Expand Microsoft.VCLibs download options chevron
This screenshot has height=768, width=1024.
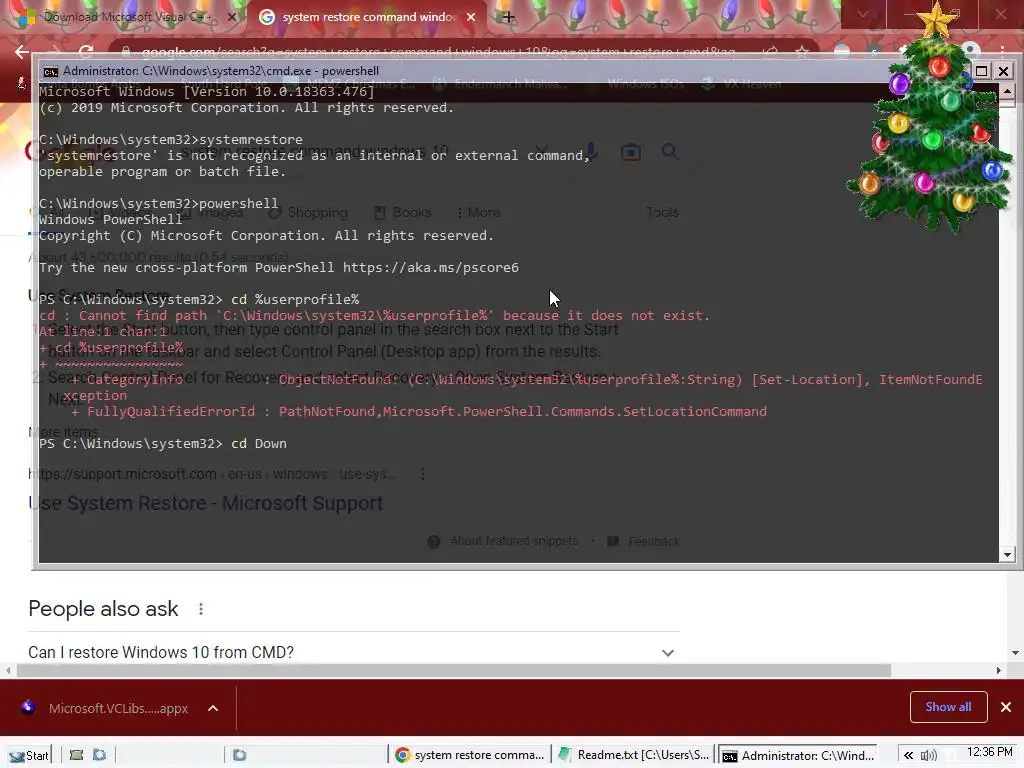[x=213, y=708]
